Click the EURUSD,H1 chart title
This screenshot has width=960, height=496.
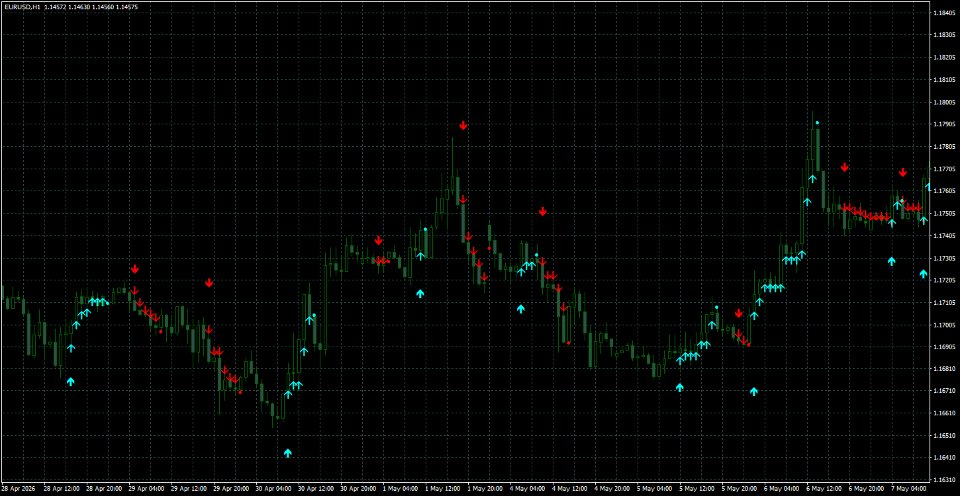click(x=22, y=7)
